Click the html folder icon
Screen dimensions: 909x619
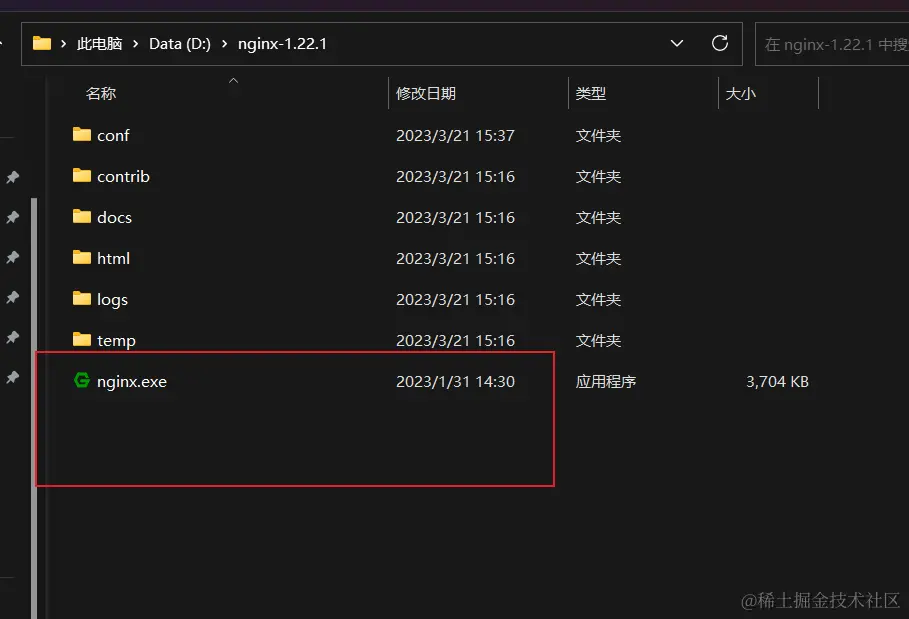click(82, 257)
